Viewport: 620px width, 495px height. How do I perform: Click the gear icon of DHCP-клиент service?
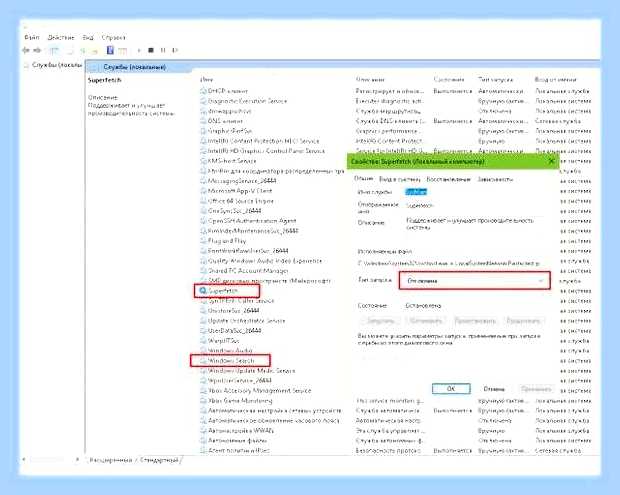pyautogui.click(x=203, y=91)
